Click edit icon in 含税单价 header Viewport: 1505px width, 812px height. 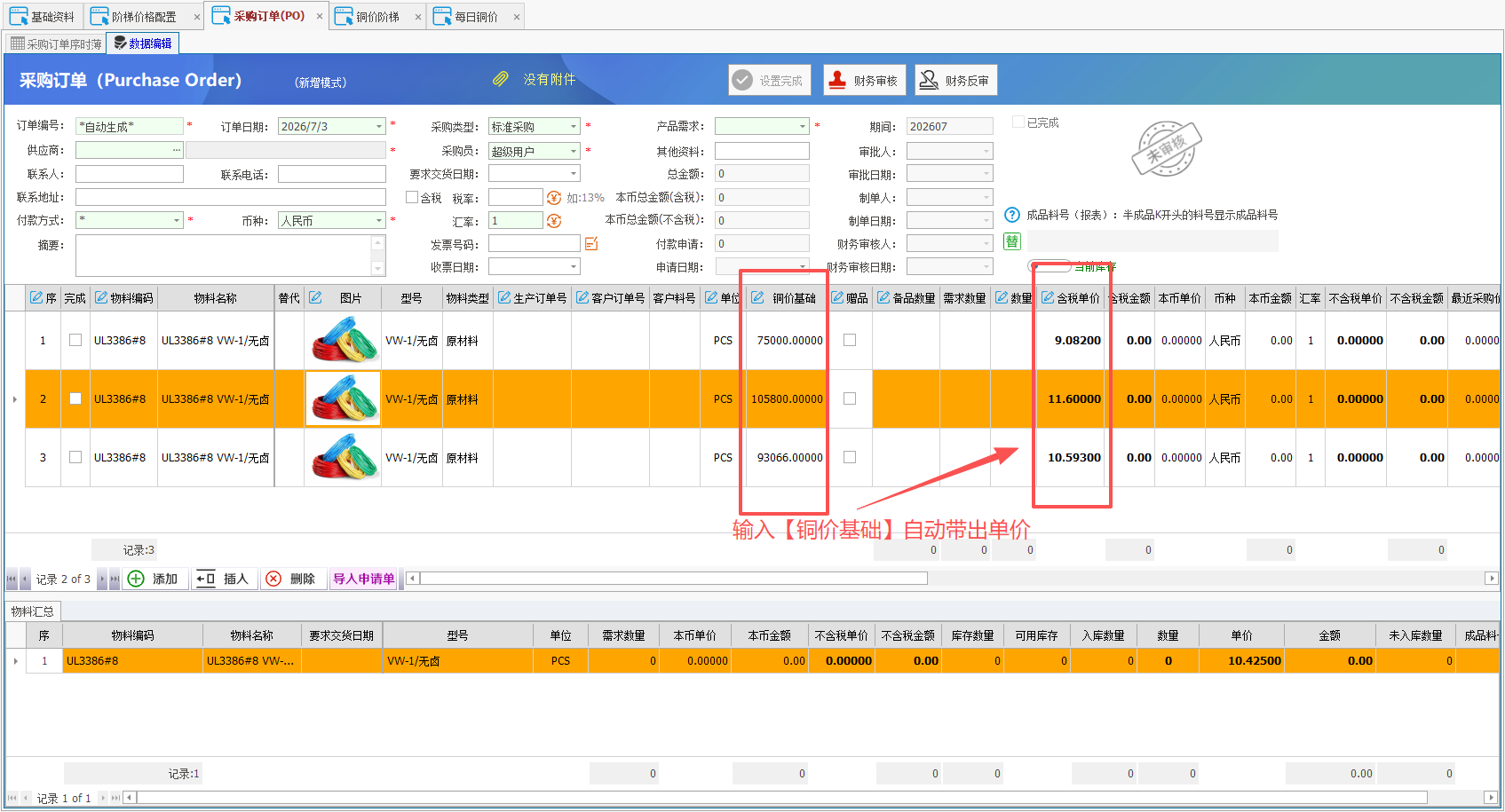(x=1048, y=297)
